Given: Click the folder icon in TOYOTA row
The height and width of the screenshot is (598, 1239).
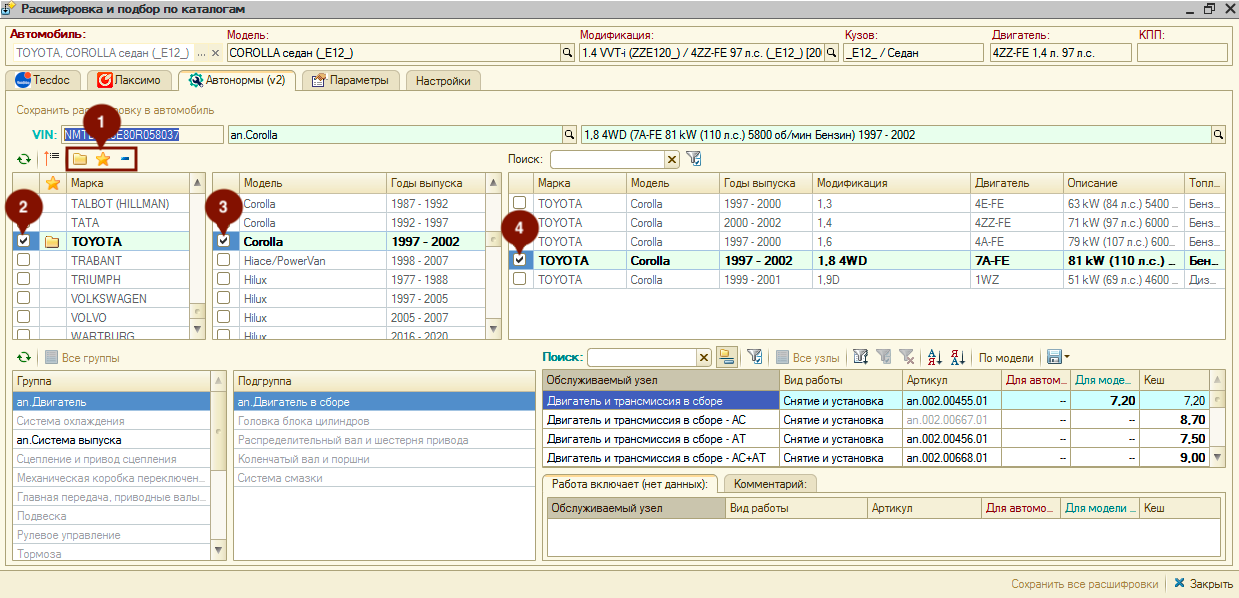Looking at the screenshot, I should point(52,242).
